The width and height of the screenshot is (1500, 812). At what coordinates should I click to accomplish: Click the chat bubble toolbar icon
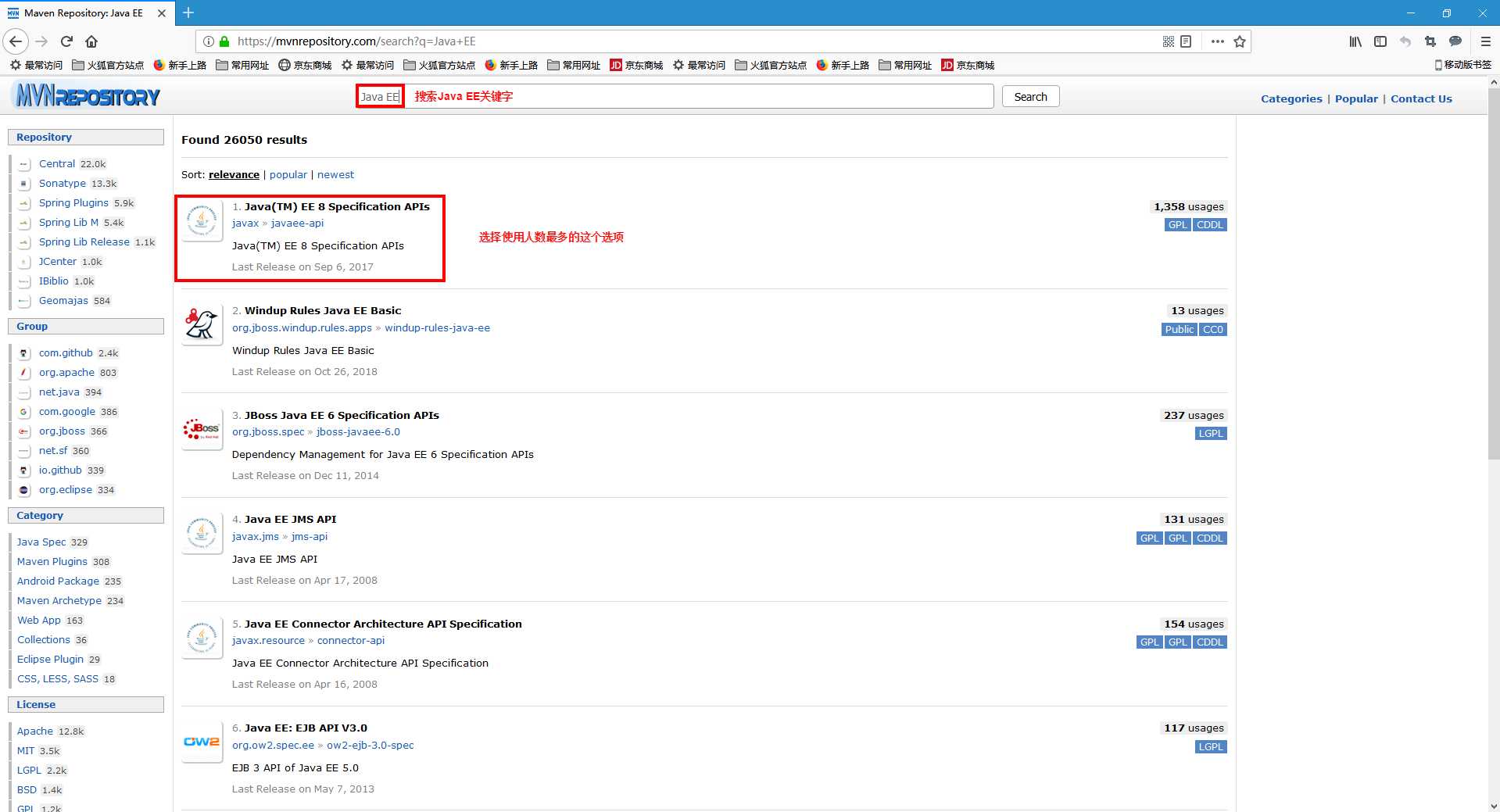point(1455,41)
